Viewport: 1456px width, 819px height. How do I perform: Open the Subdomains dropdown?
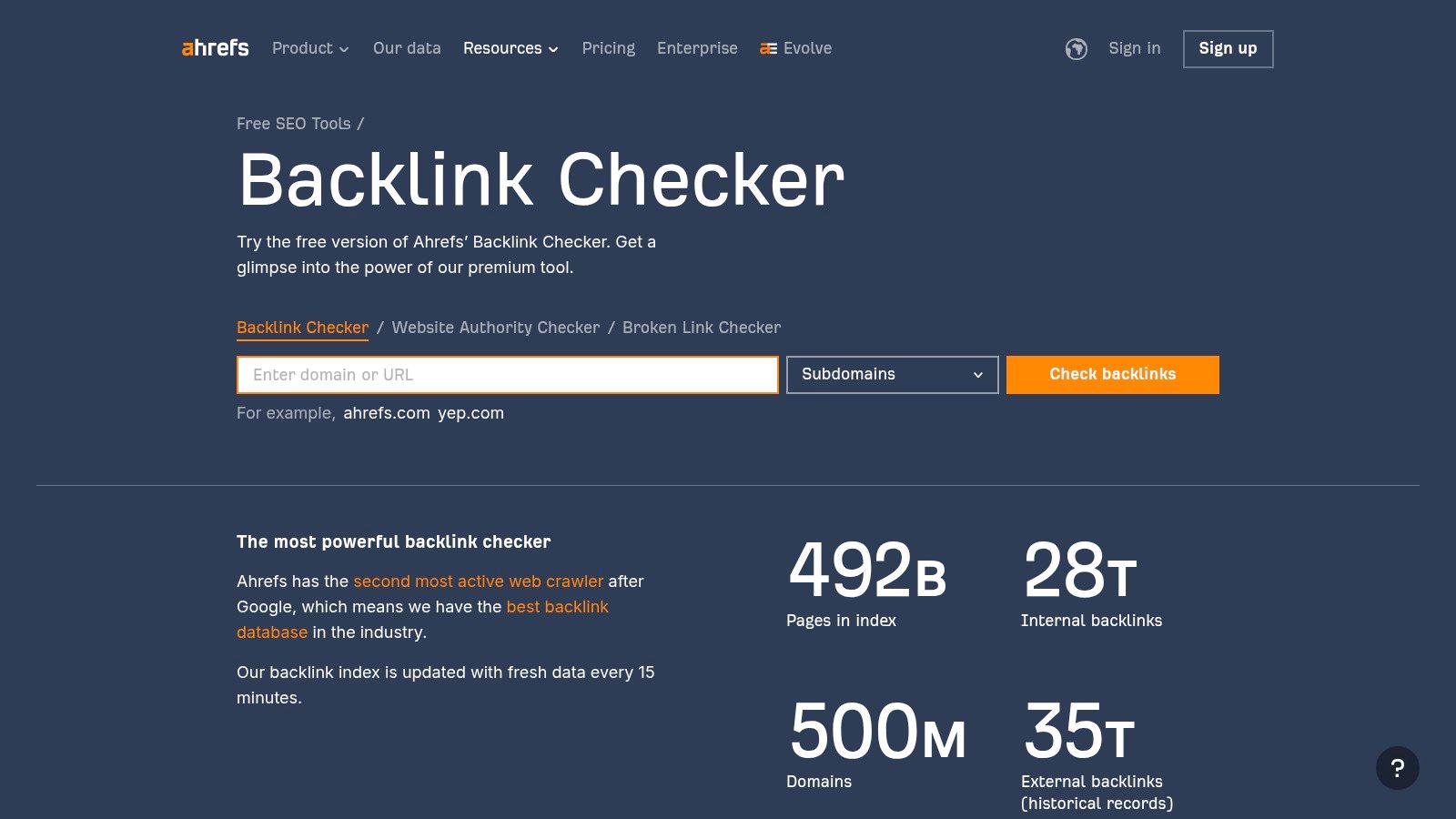coord(892,375)
